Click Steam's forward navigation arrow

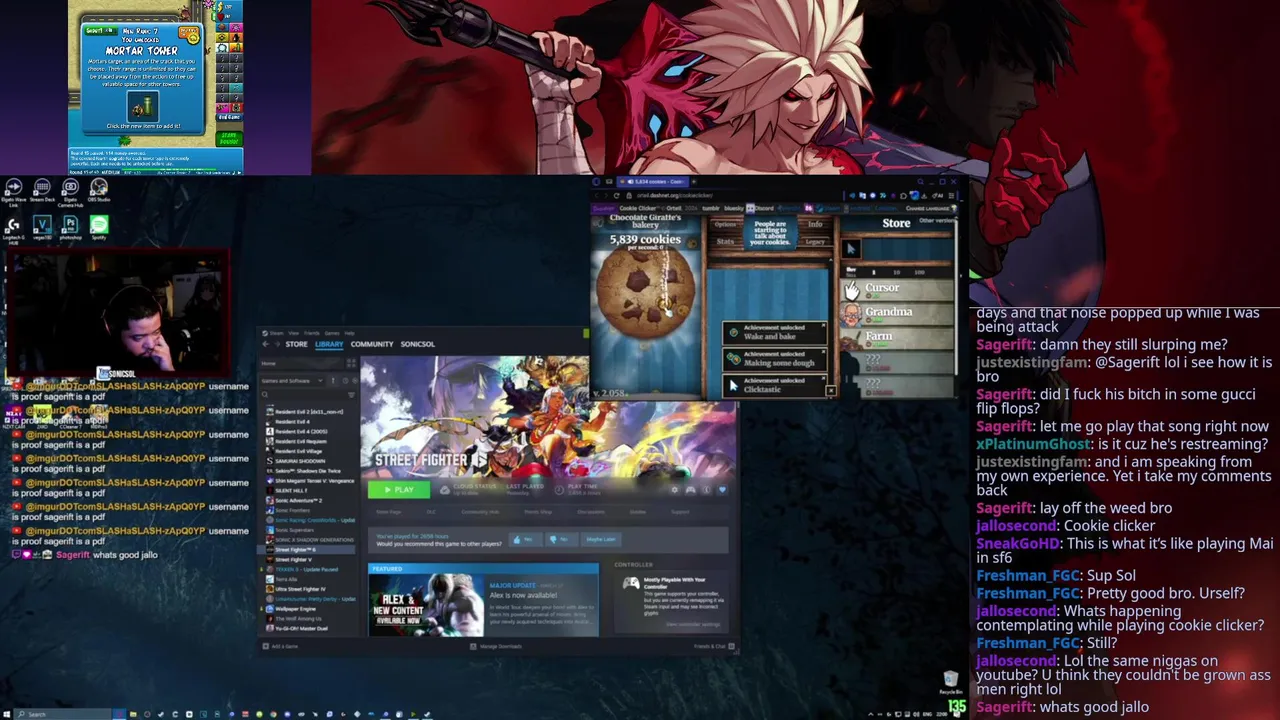(x=277, y=344)
